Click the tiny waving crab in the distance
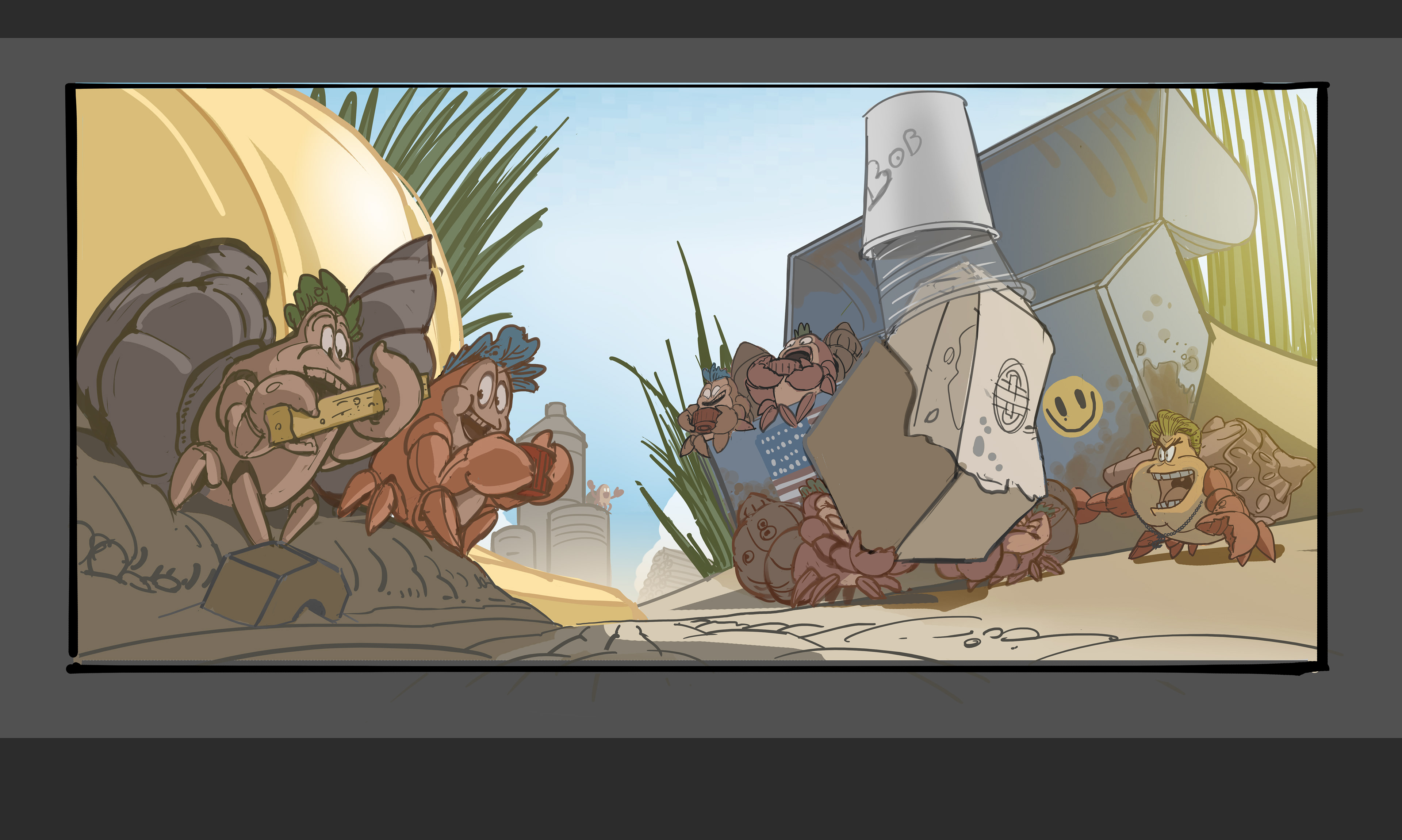Viewport: 1402px width, 840px height. (x=604, y=495)
